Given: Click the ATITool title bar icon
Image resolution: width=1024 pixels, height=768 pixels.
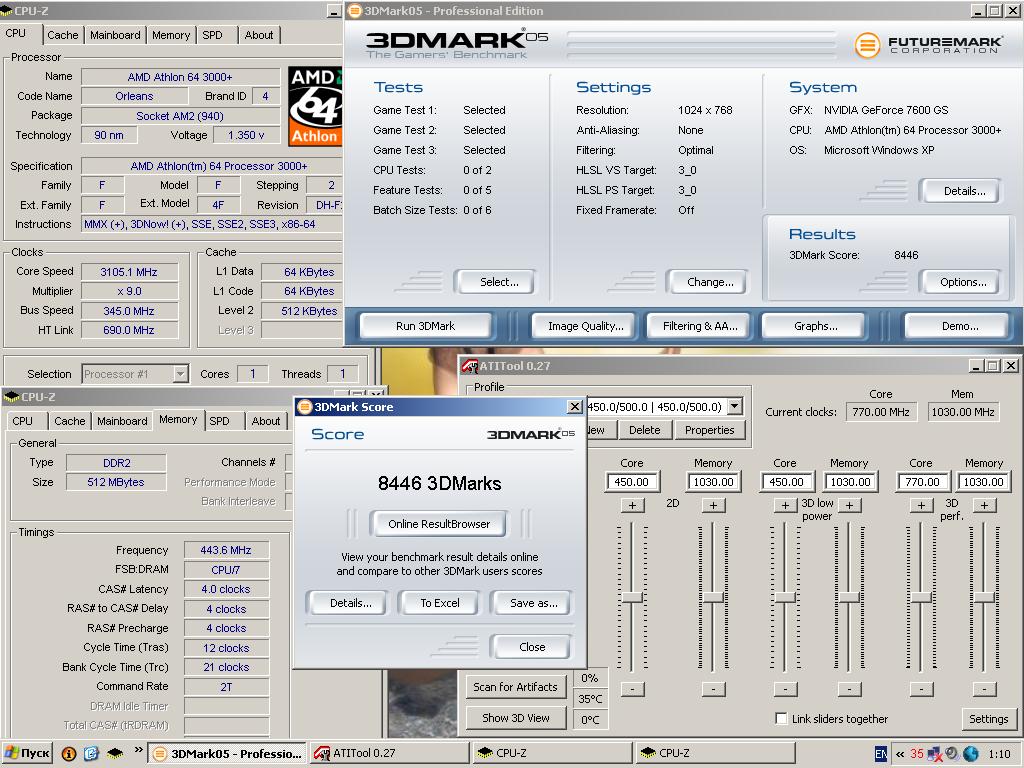Looking at the screenshot, I should tap(469, 366).
